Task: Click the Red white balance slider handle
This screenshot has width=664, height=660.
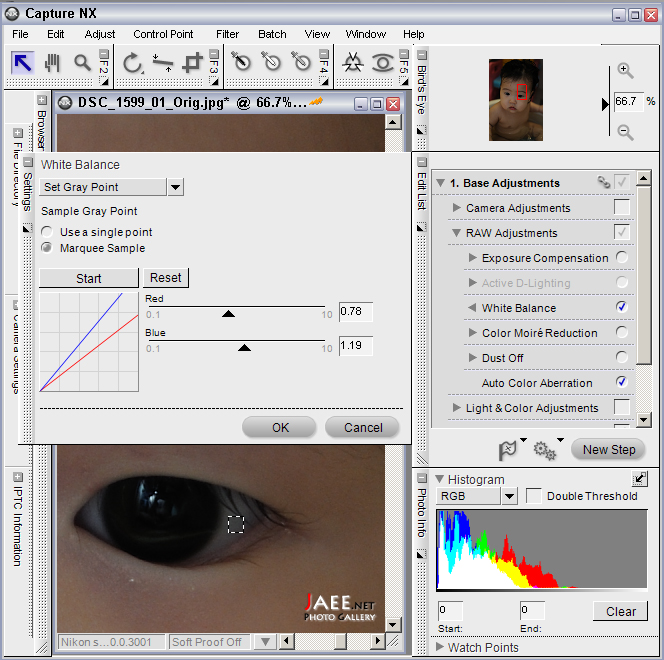Action: 228,313
